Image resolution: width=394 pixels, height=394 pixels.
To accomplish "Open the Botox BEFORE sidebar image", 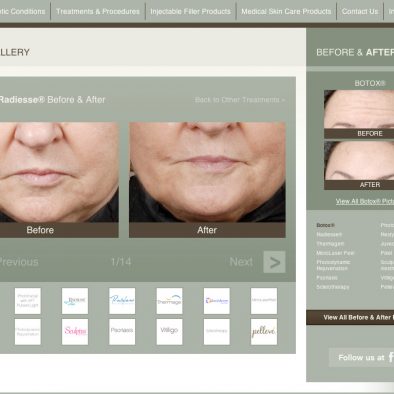I will tap(359, 114).
